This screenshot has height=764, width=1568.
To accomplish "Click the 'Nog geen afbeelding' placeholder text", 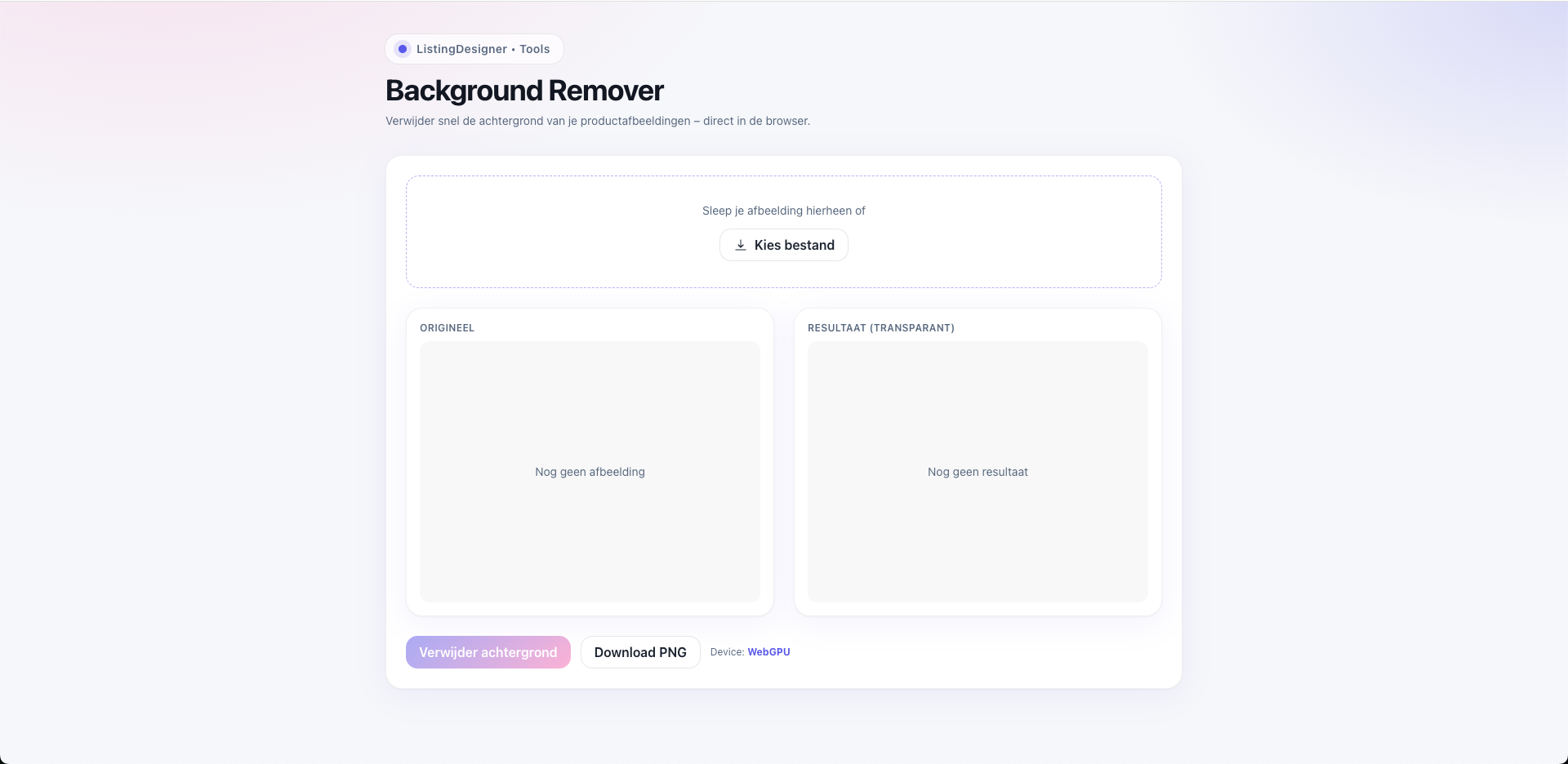I will click(x=590, y=472).
